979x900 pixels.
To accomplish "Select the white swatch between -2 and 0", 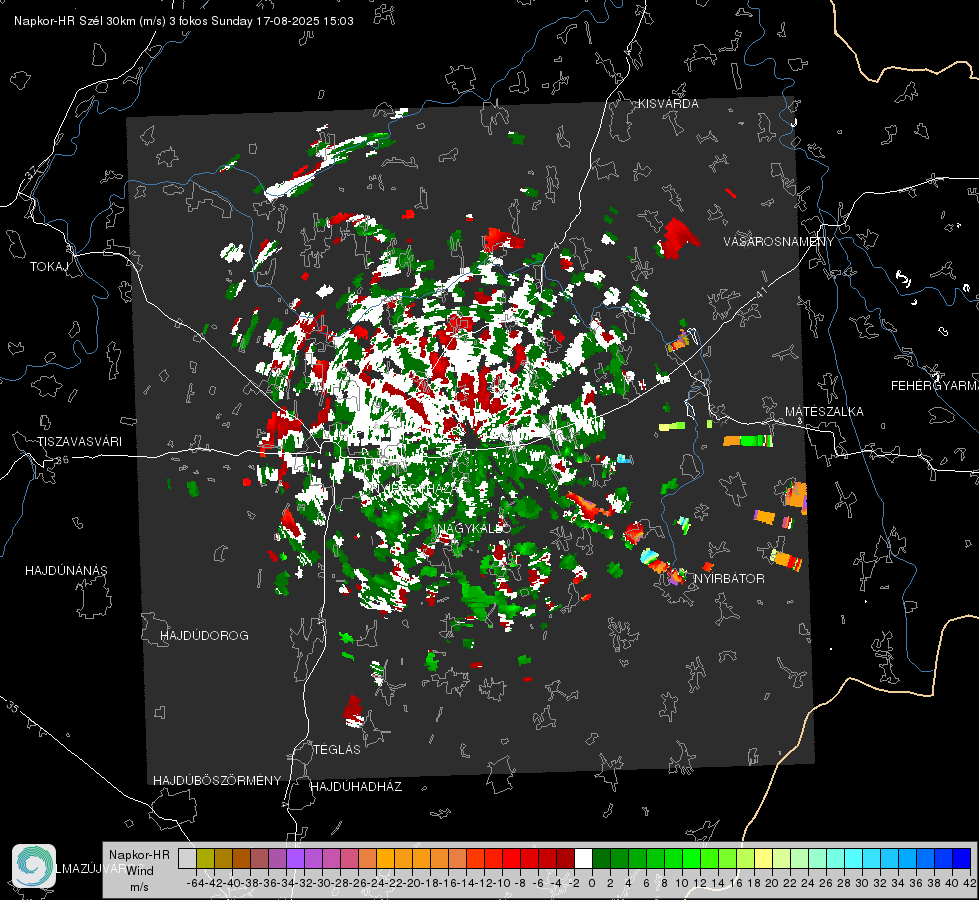I will click(x=583, y=858).
